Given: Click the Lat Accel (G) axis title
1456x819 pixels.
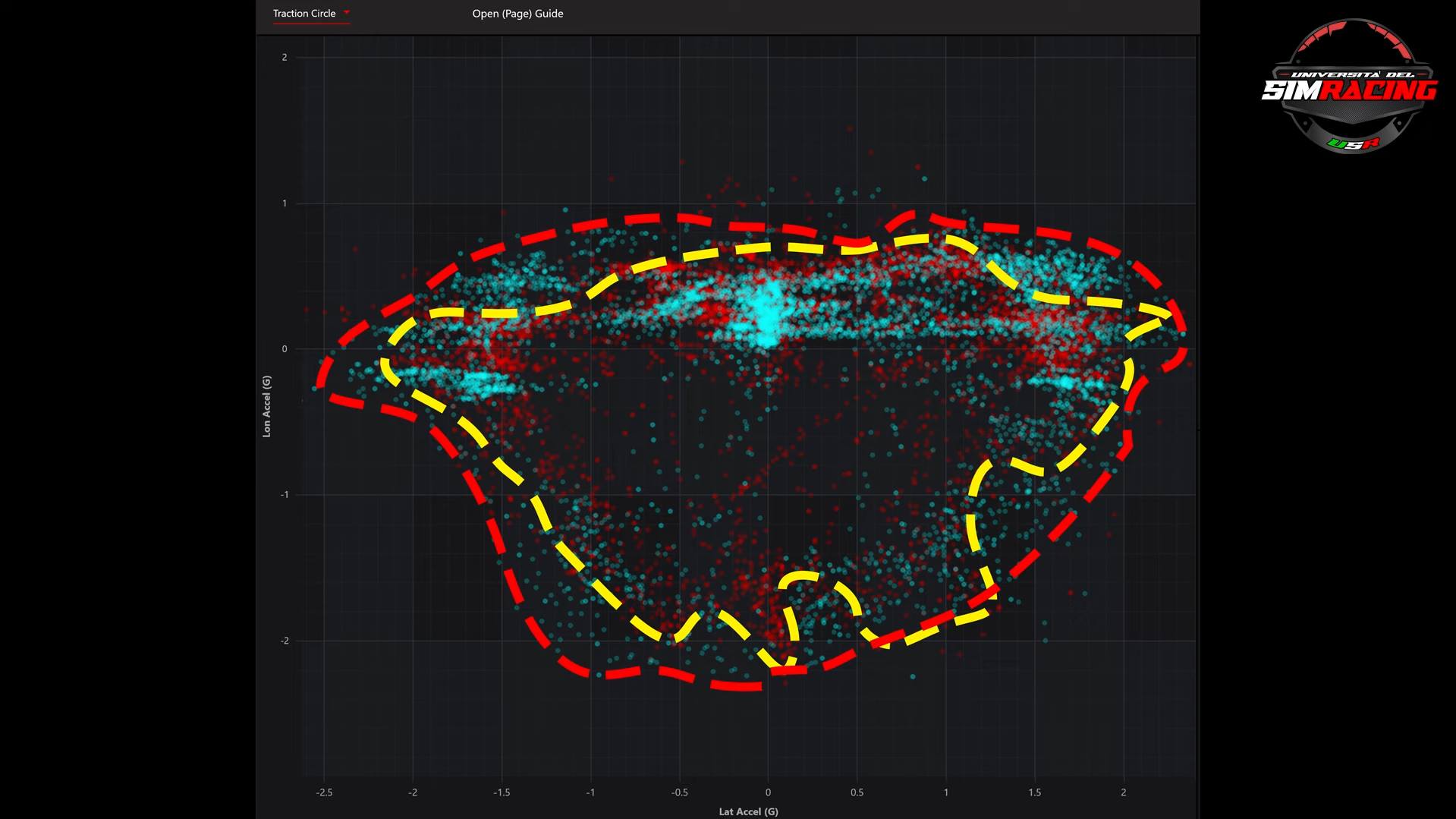Looking at the screenshot, I should pyautogui.click(x=748, y=811).
